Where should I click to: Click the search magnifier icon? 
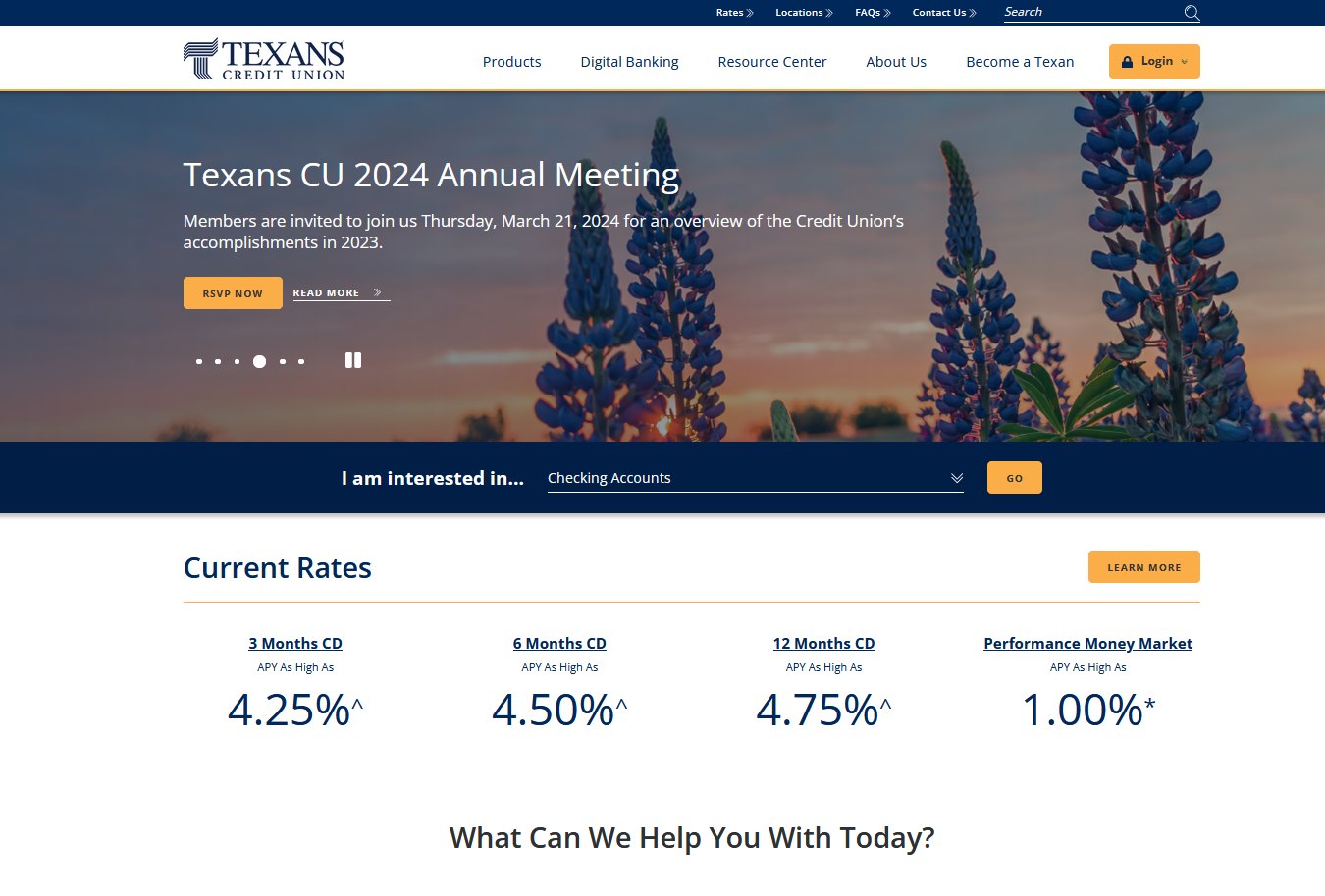pos(1192,13)
